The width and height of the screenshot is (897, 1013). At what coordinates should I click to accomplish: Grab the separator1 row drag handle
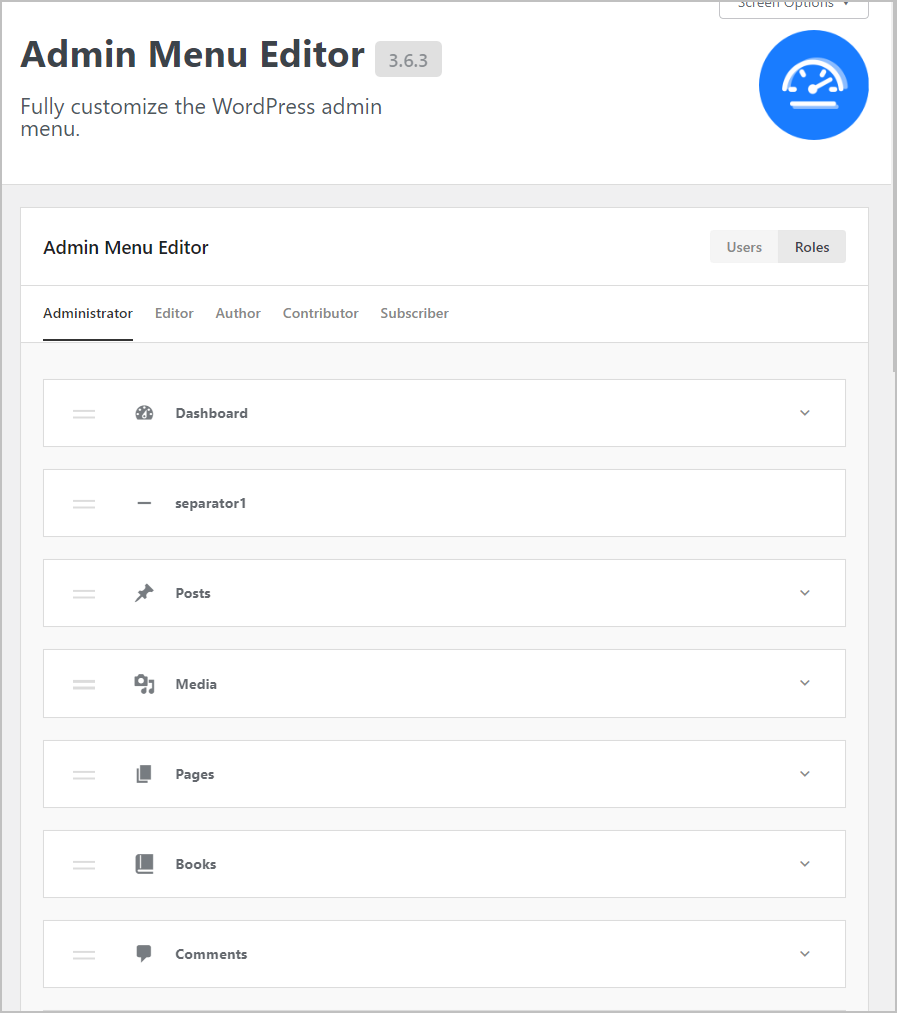click(84, 503)
